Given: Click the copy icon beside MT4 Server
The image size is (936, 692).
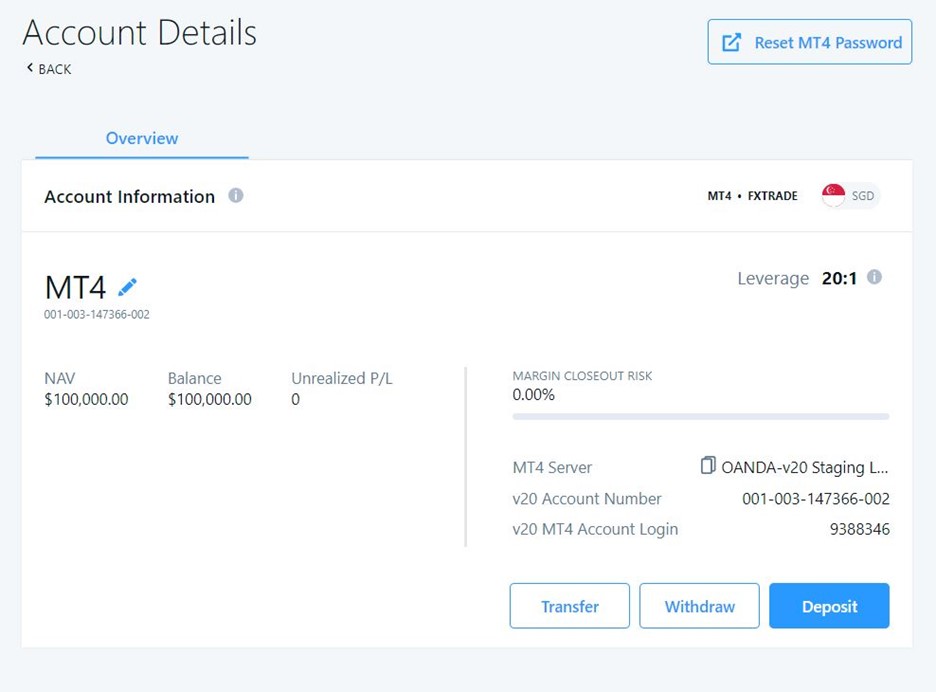Looking at the screenshot, I should [x=708, y=466].
